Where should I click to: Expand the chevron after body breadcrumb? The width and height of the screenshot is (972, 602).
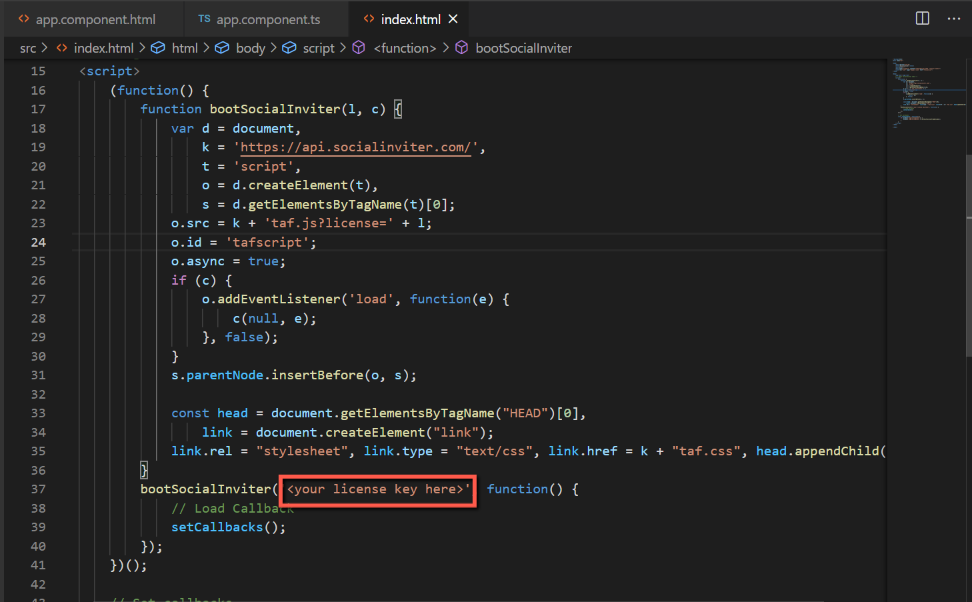274,48
